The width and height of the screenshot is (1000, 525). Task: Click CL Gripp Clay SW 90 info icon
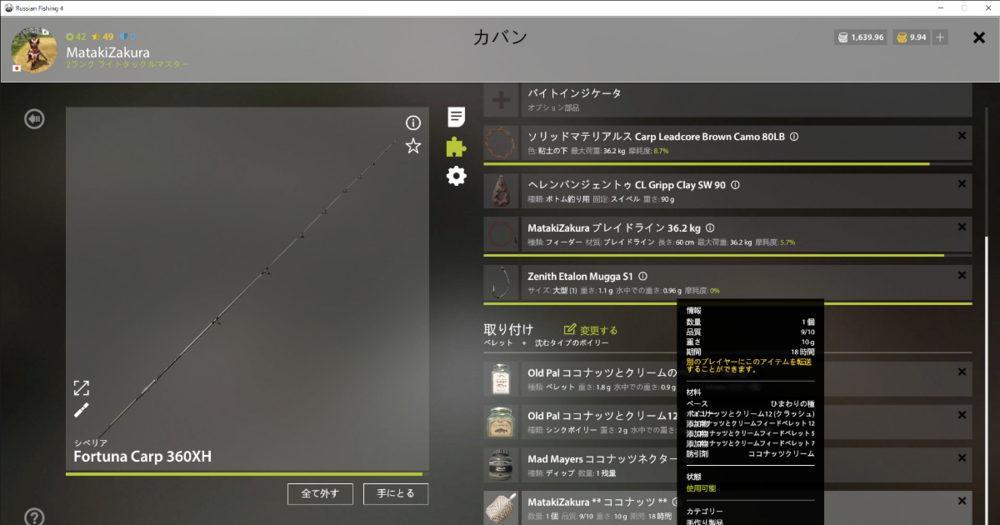coord(735,185)
